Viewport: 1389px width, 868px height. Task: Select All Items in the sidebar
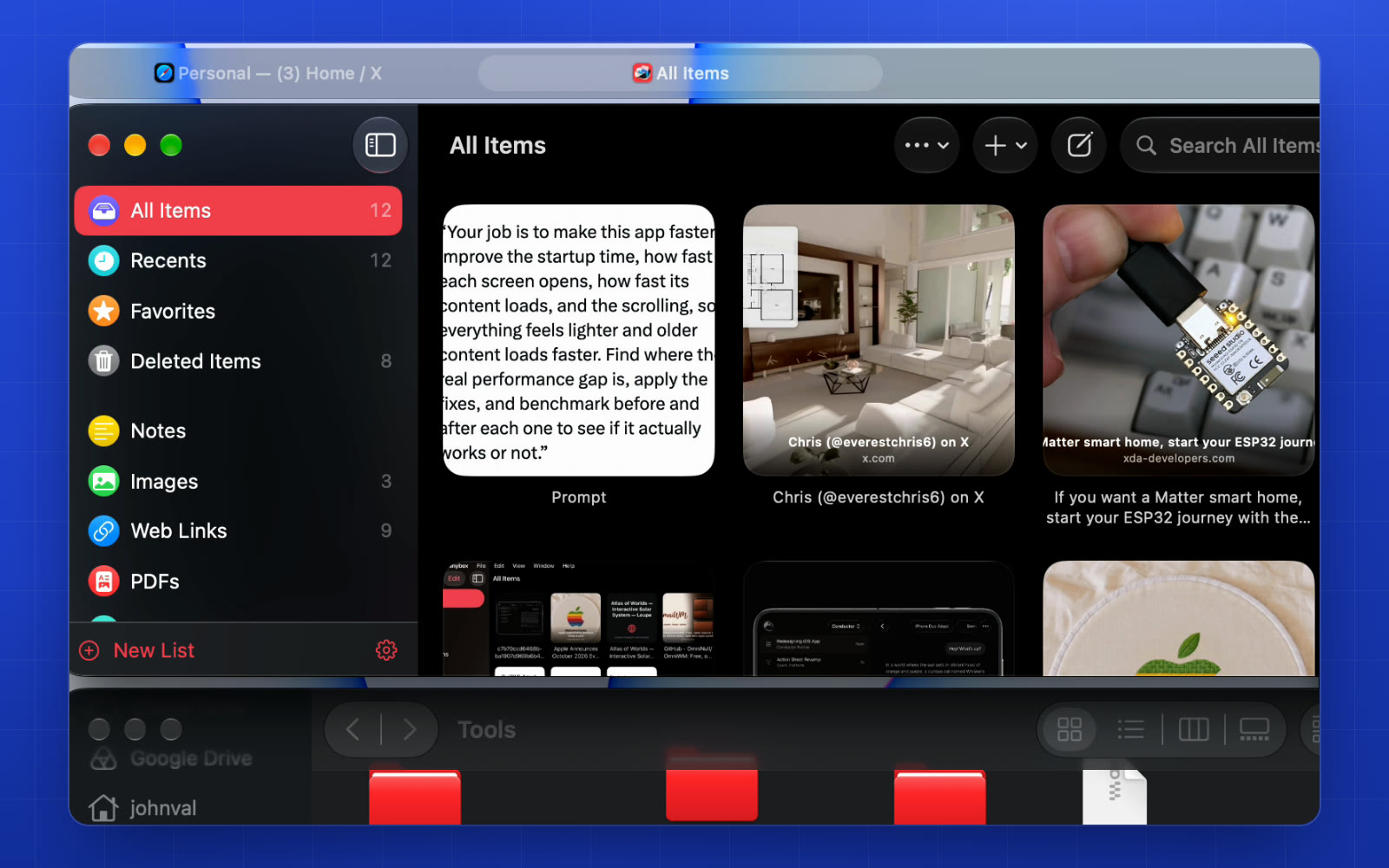point(238,211)
